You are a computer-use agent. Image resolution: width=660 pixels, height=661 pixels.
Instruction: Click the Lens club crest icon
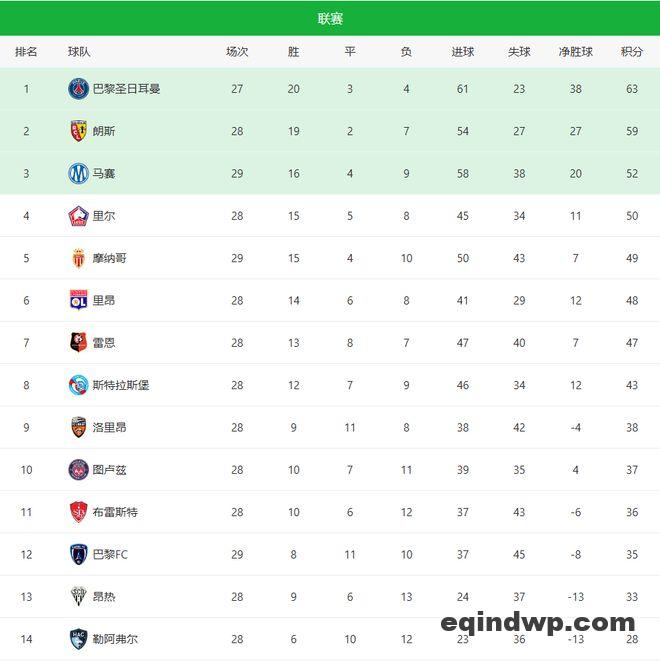(x=78, y=131)
